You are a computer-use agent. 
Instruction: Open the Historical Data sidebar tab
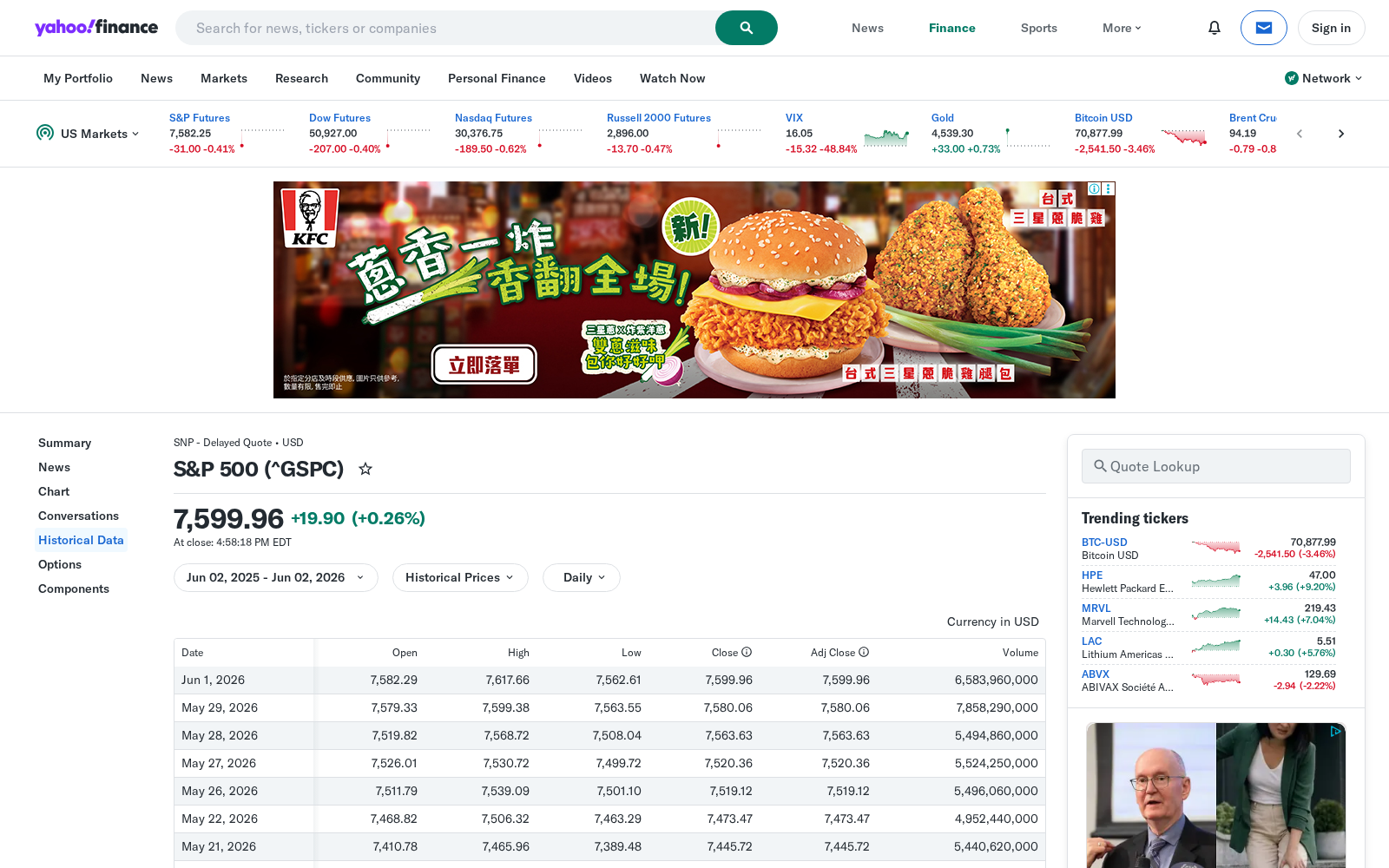click(x=81, y=540)
